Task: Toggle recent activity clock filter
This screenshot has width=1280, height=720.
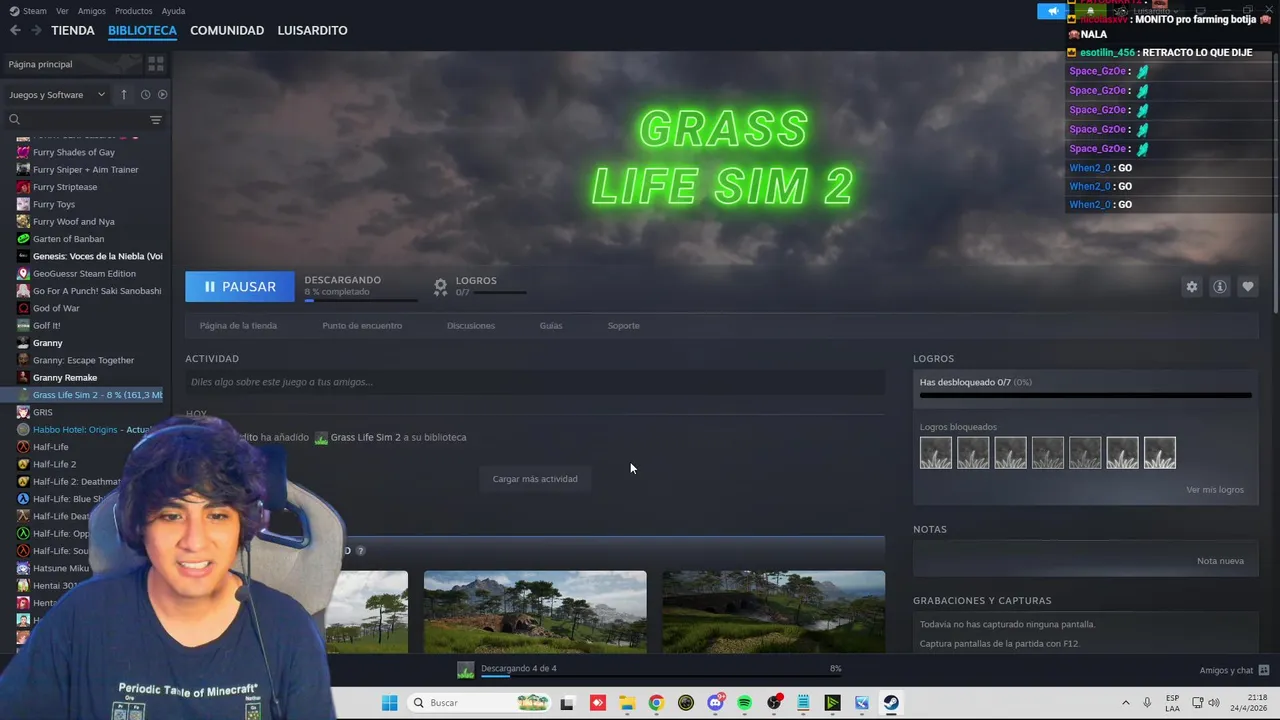Action: pos(145,94)
